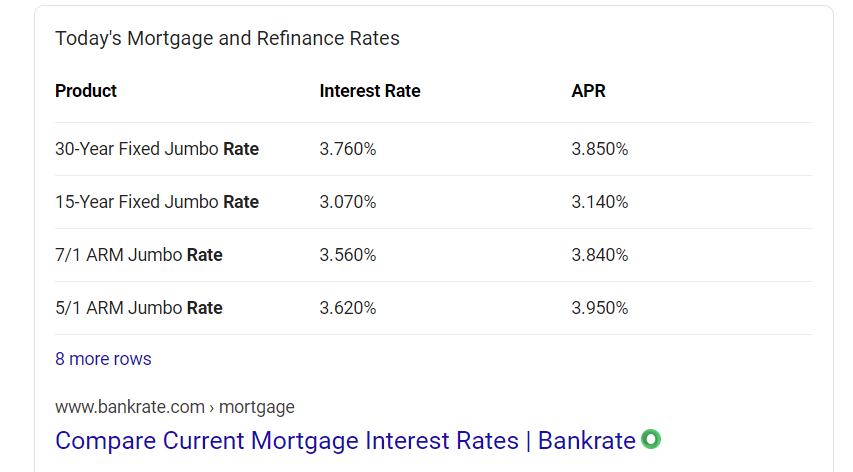Click the 5/1 ARM Jumbo Rate row label
This screenshot has height=472, width=853.
click(139, 308)
